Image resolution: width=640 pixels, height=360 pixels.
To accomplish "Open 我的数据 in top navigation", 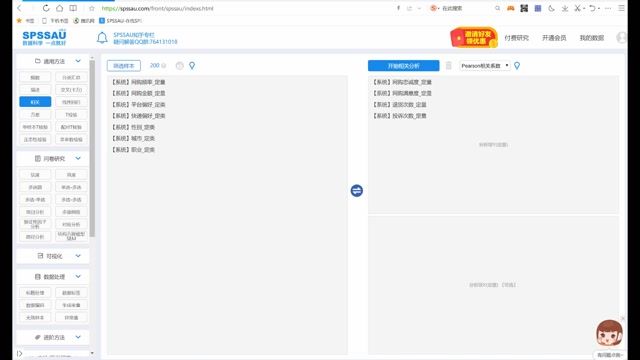I will 591,38.
